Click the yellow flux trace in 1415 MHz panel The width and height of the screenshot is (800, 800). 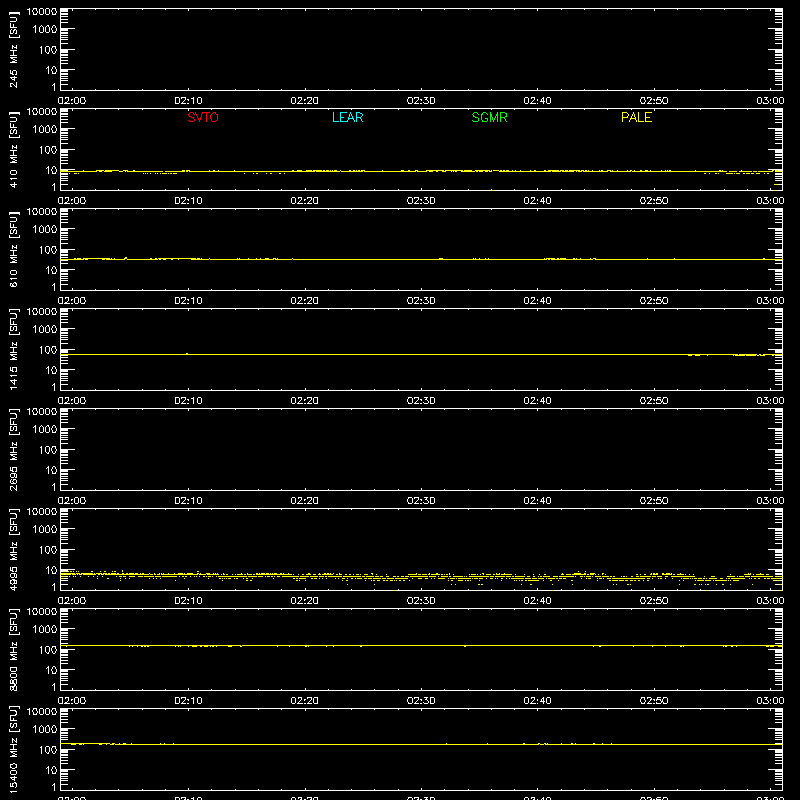pos(421,354)
